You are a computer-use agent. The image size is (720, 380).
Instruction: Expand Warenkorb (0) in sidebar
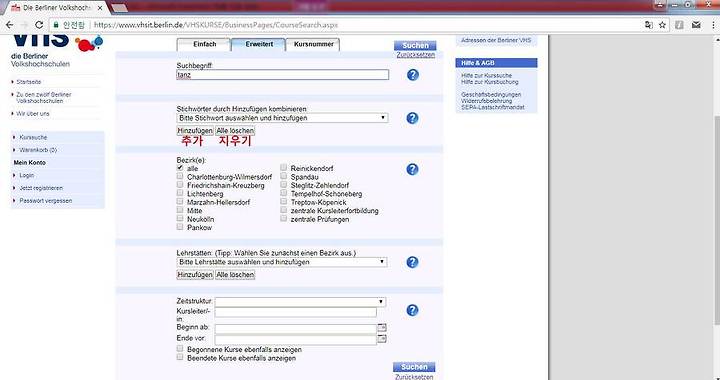tap(38, 150)
